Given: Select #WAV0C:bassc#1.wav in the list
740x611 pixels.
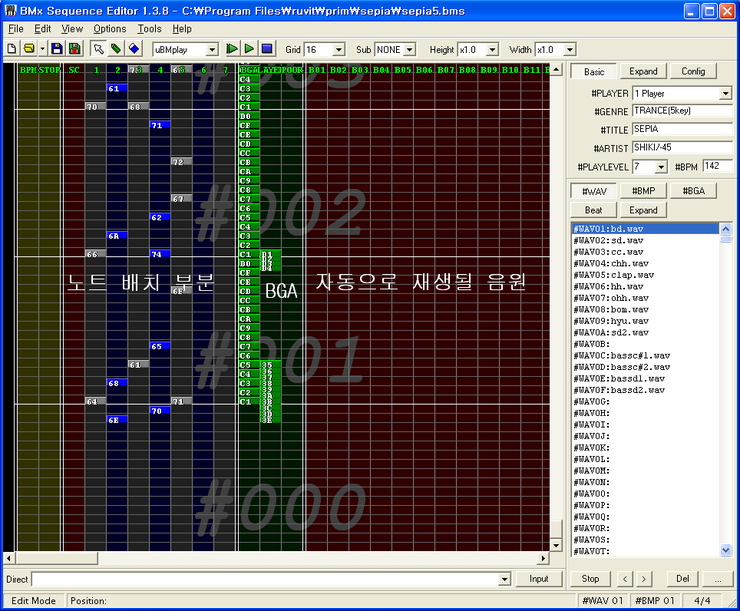Looking at the screenshot, I should pos(646,356).
